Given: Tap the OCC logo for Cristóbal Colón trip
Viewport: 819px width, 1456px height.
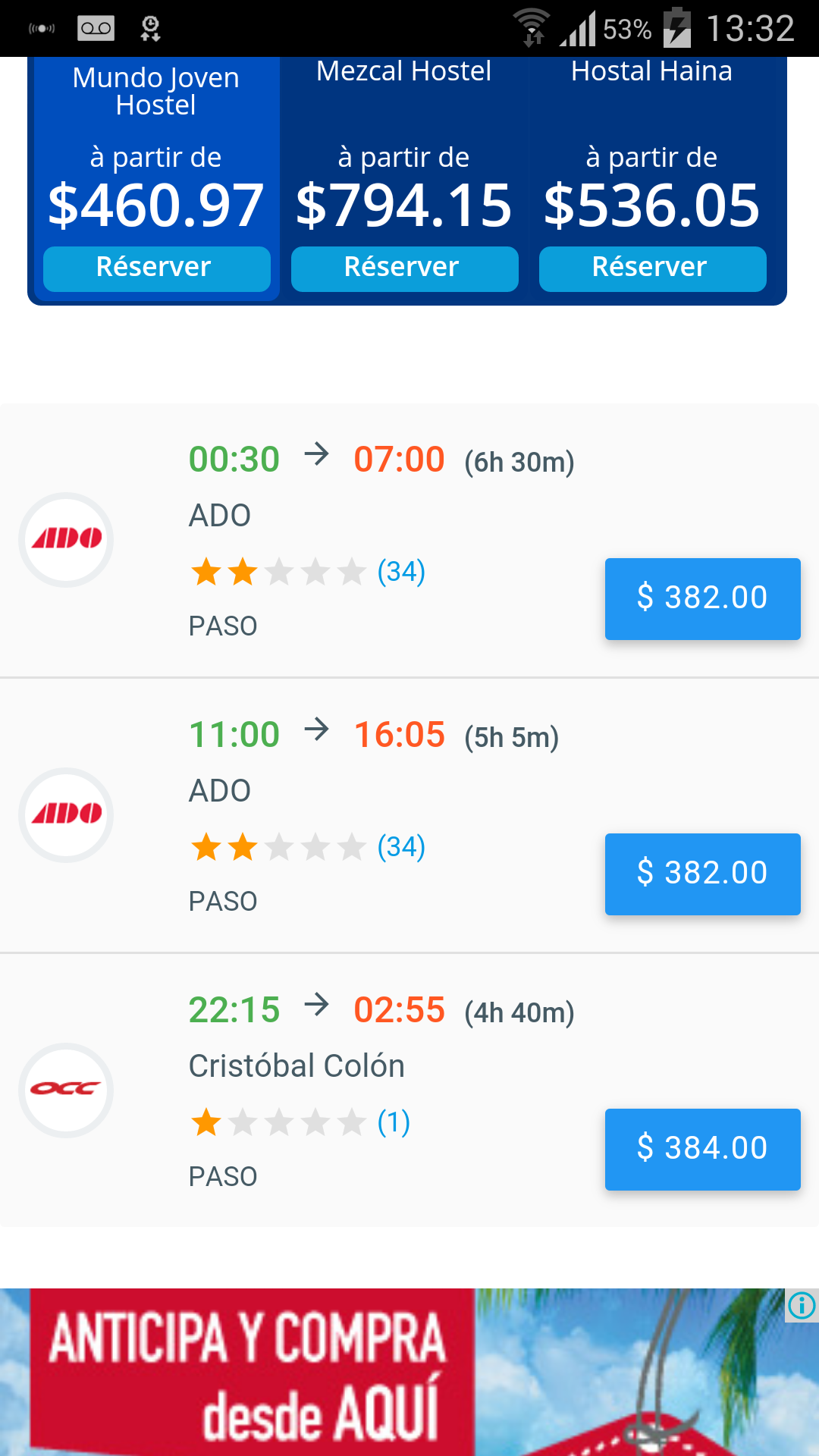Looking at the screenshot, I should 66,1090.
